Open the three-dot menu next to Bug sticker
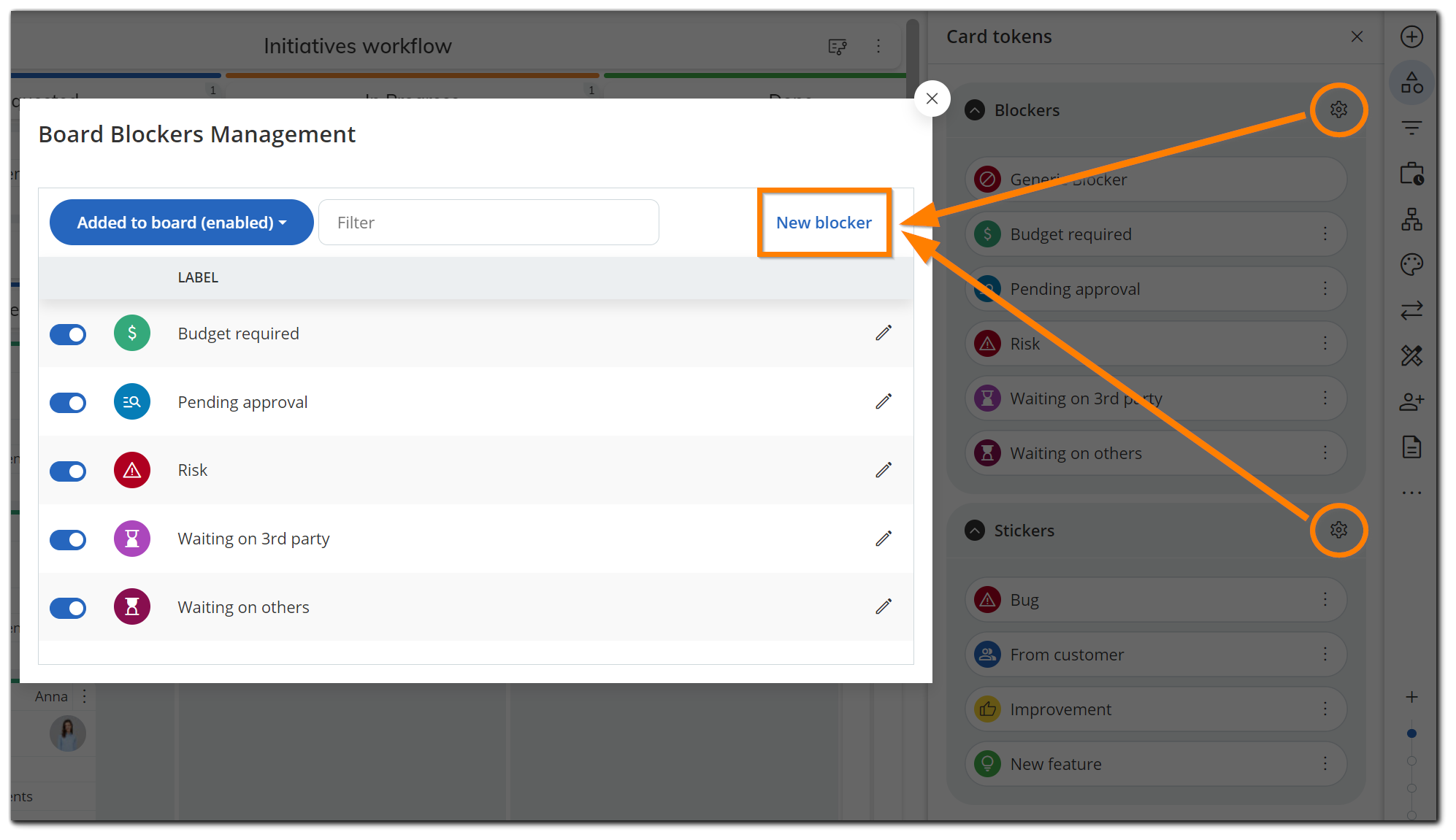Viewport: 1456px width, 840px height. click(1327, 599)
